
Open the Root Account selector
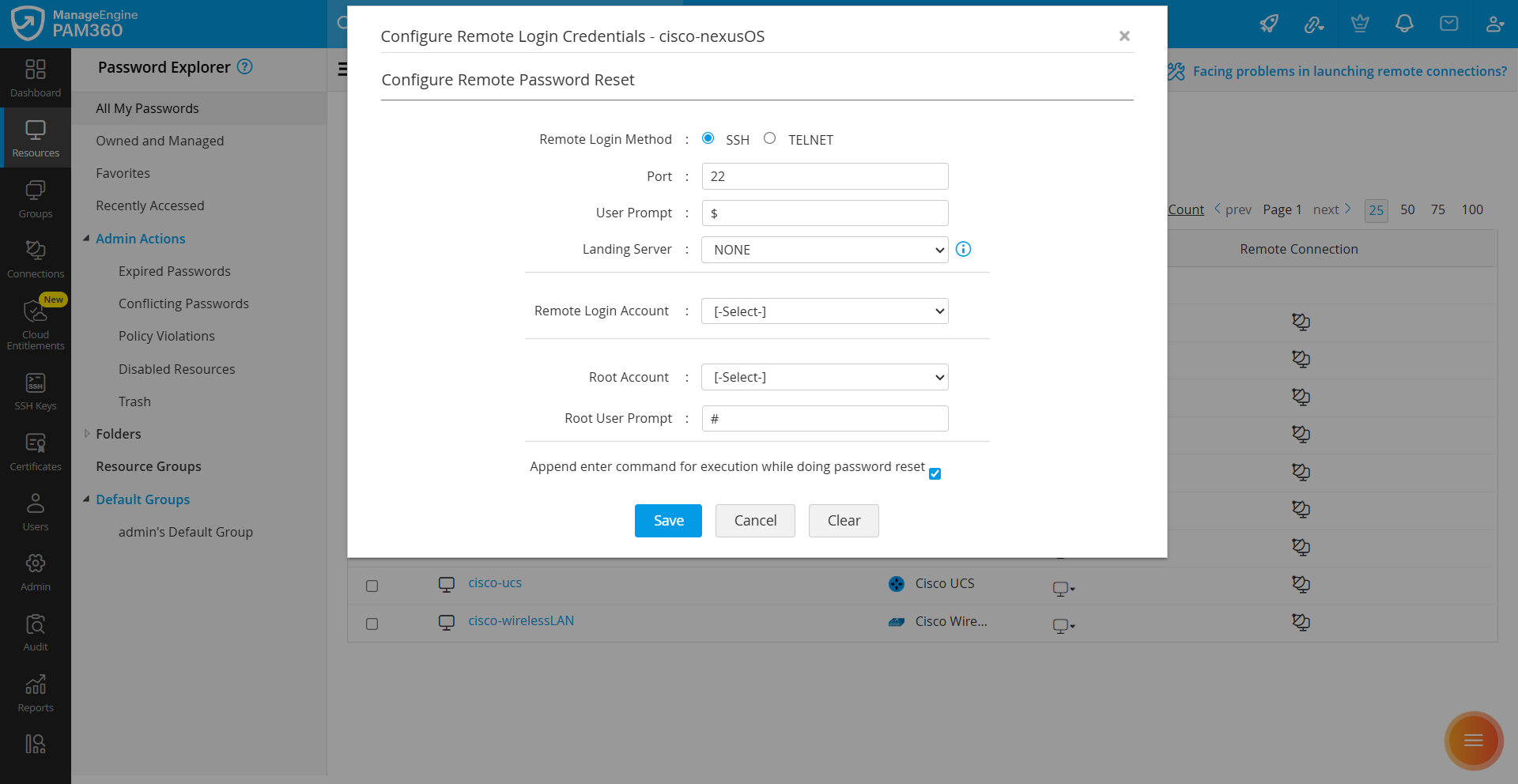825,377
